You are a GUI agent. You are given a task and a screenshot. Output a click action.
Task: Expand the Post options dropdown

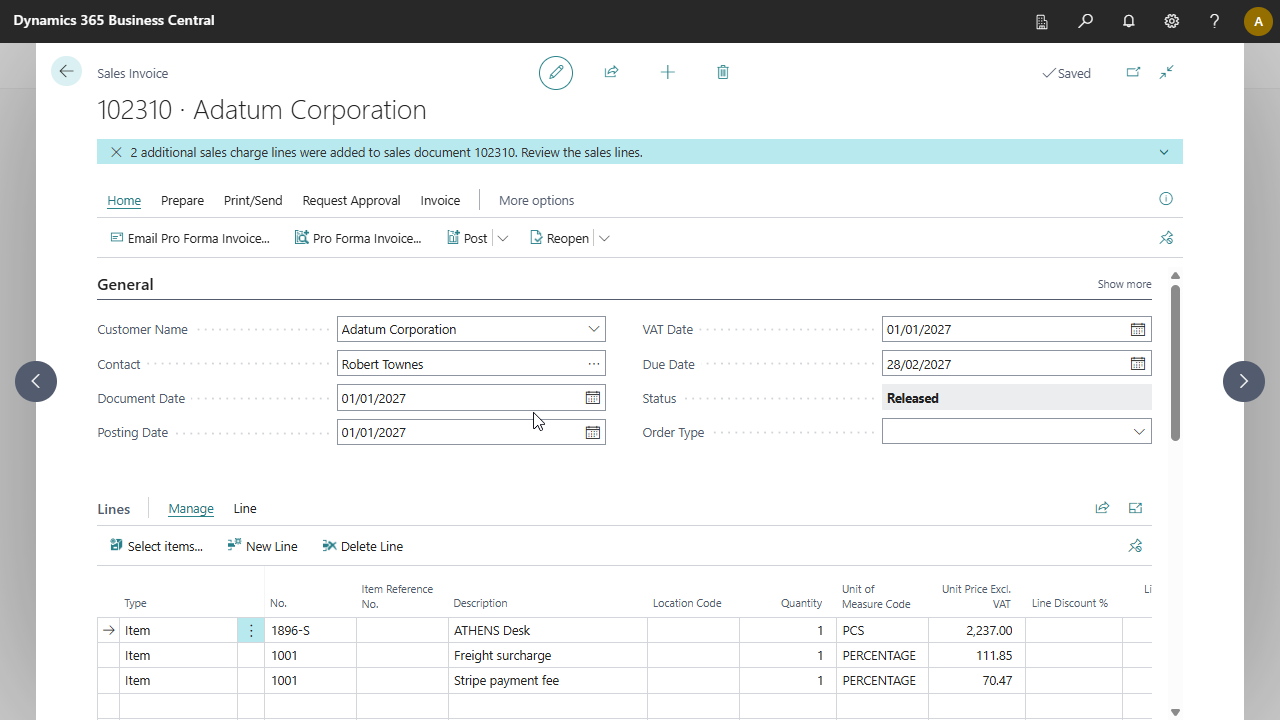tap(503, 238)
